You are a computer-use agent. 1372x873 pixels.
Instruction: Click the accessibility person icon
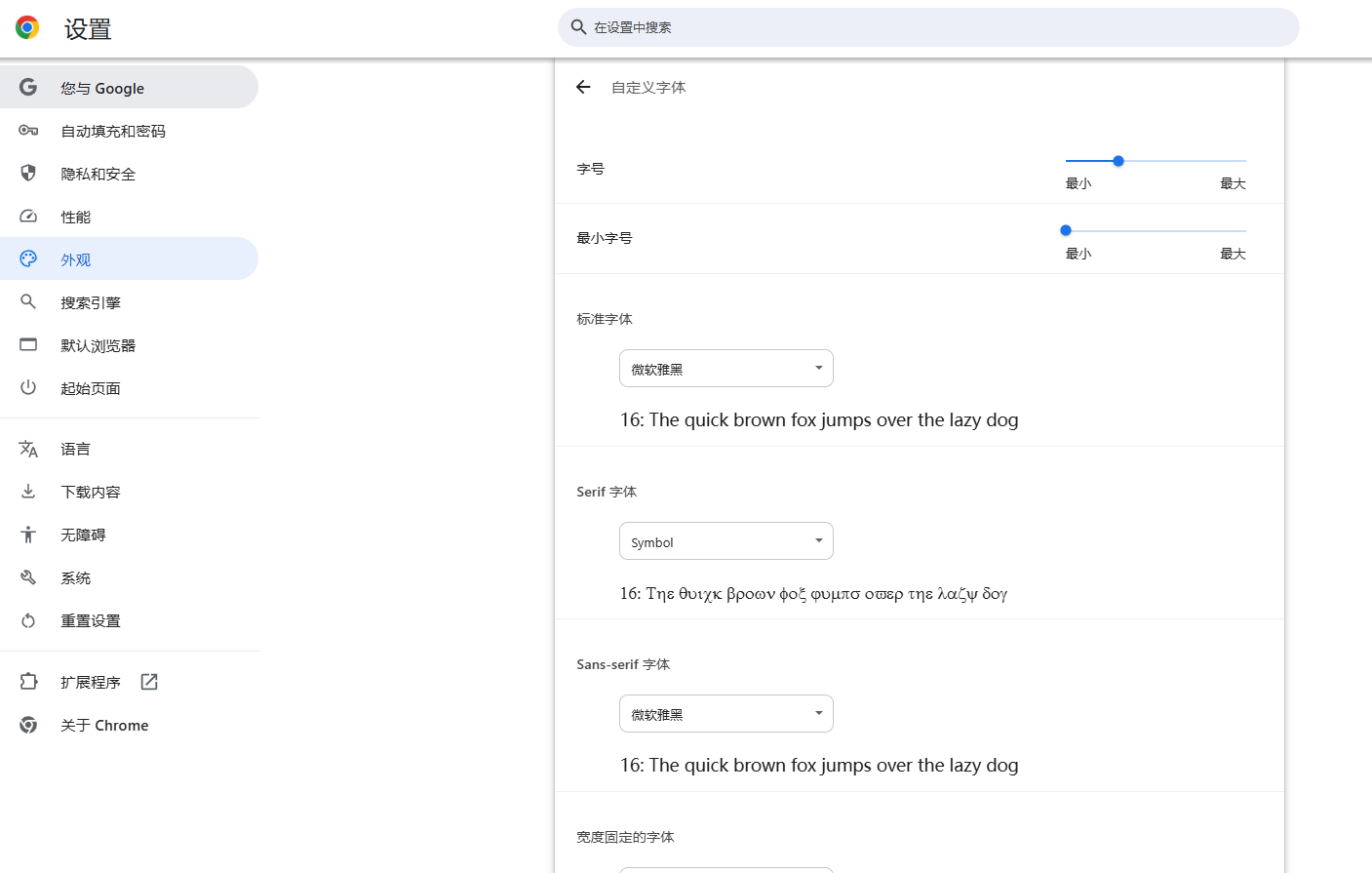(x=28, y=534)
